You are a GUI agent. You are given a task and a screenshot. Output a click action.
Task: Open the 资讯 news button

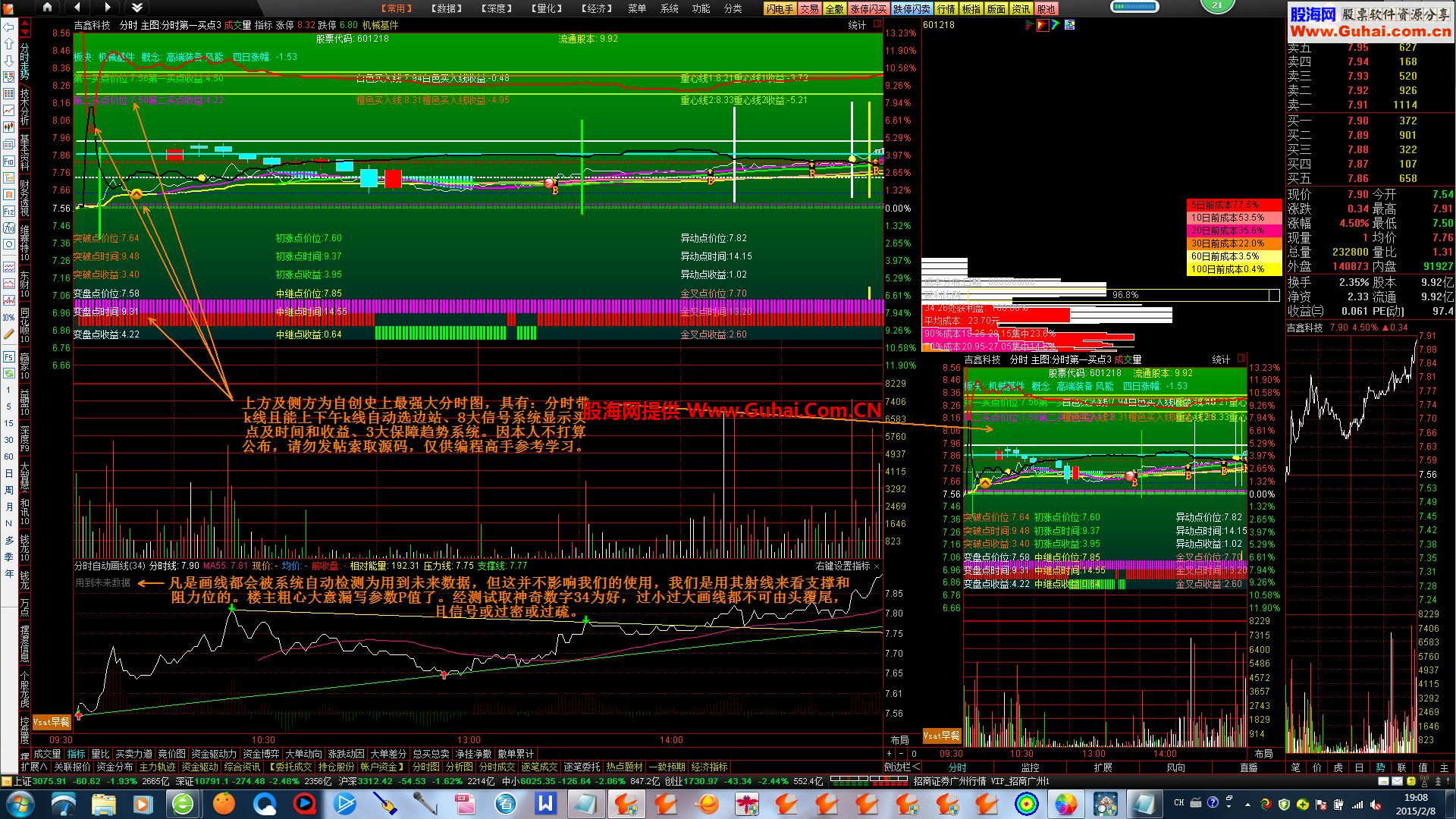tap(1021, 9)
